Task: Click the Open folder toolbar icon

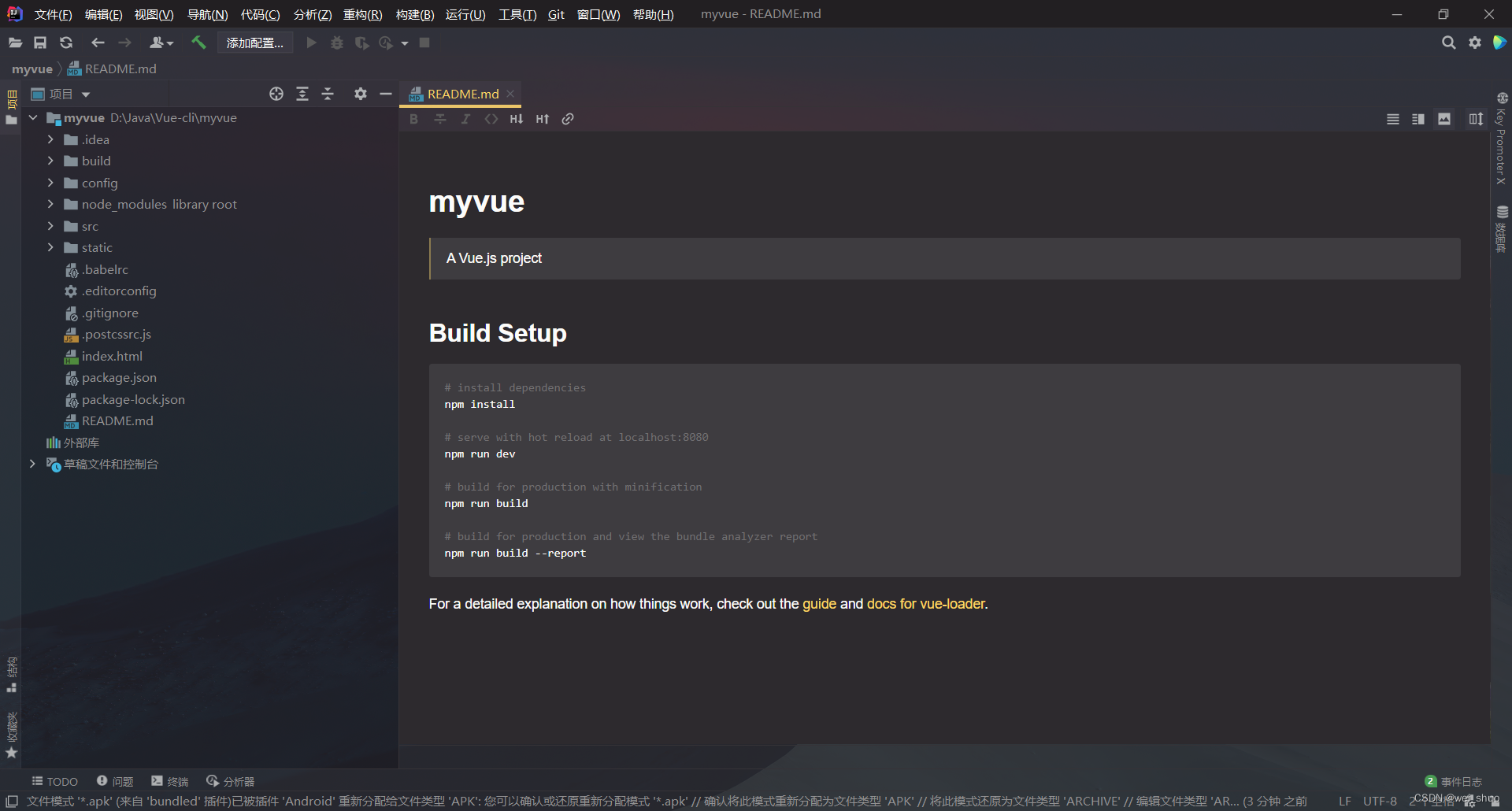Action: (15, 43)
